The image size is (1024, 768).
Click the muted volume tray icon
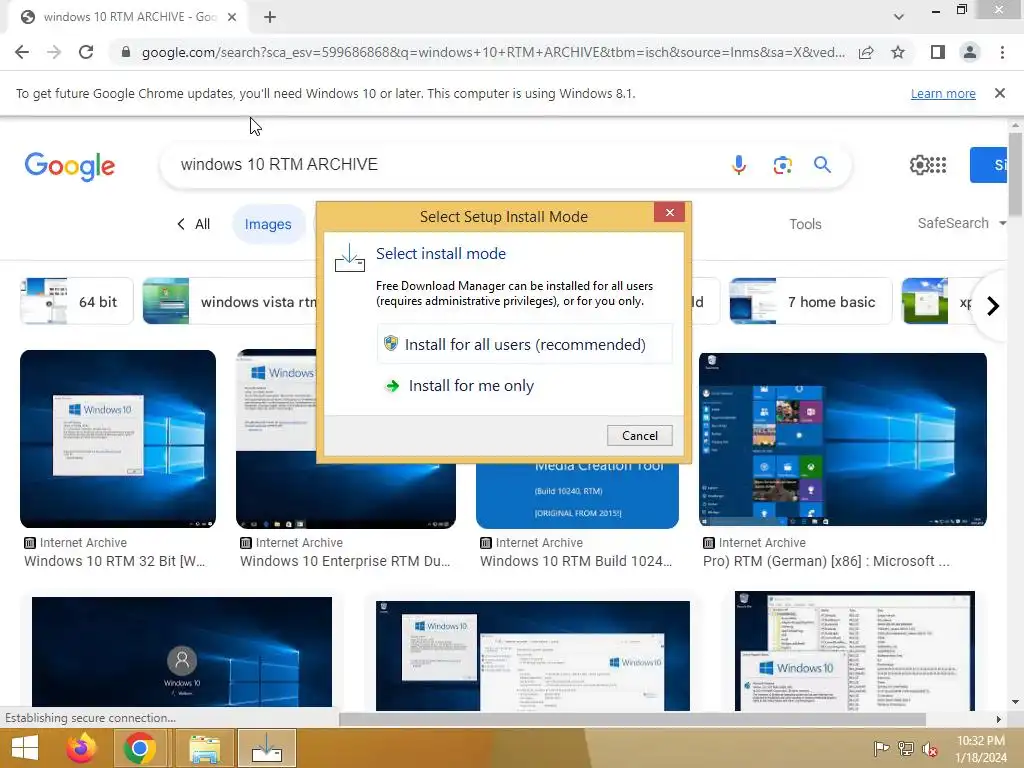click(929, 749)
